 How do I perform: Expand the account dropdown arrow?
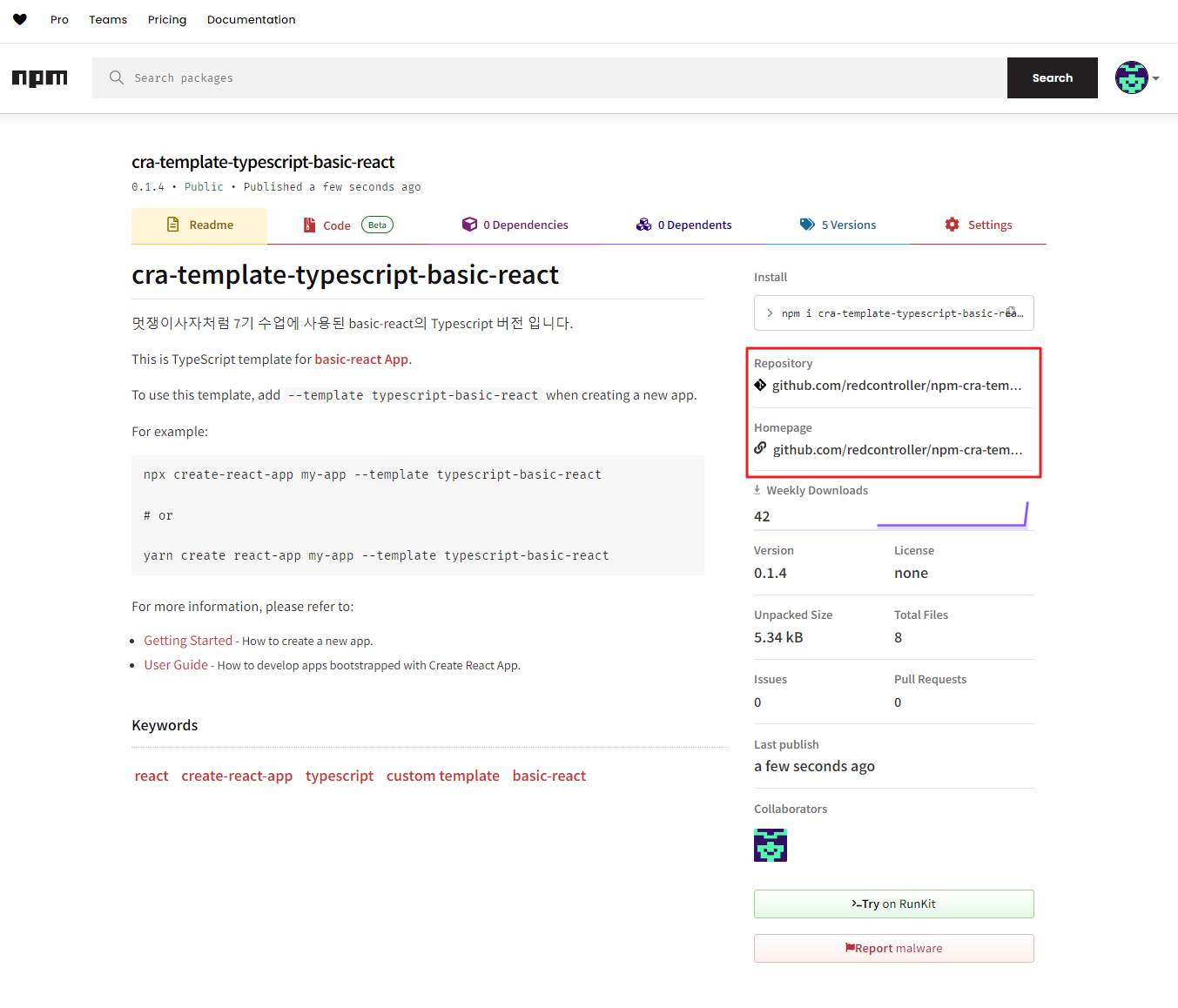click(x=1156, y=78)
